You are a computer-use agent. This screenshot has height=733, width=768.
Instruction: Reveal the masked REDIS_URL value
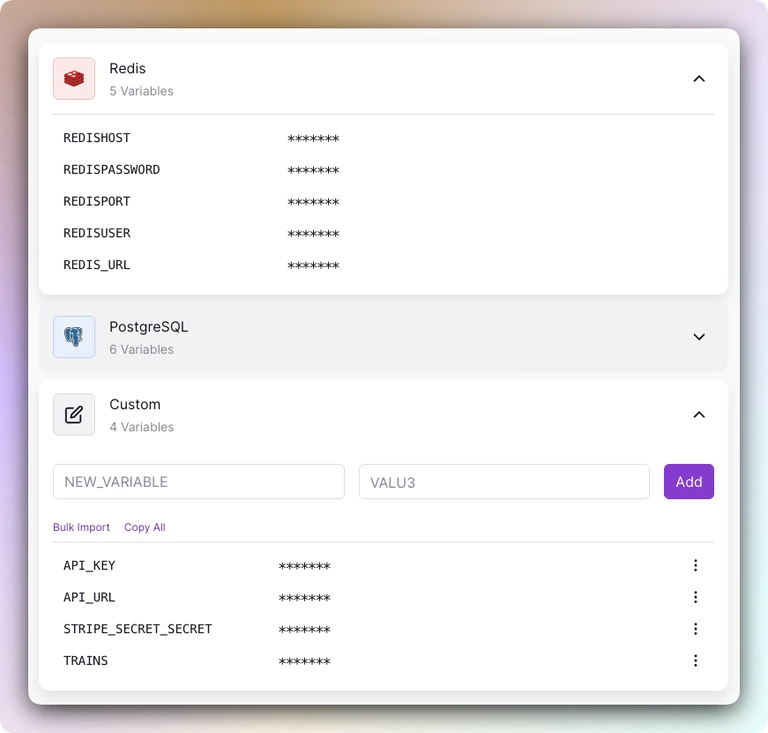coord(313,265)
